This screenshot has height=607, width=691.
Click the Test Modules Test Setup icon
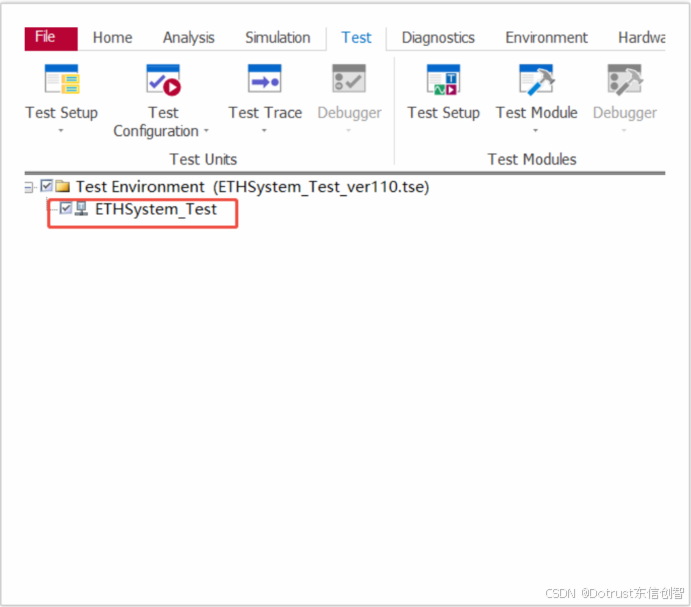pyautogui.click(x=443, y=79)
